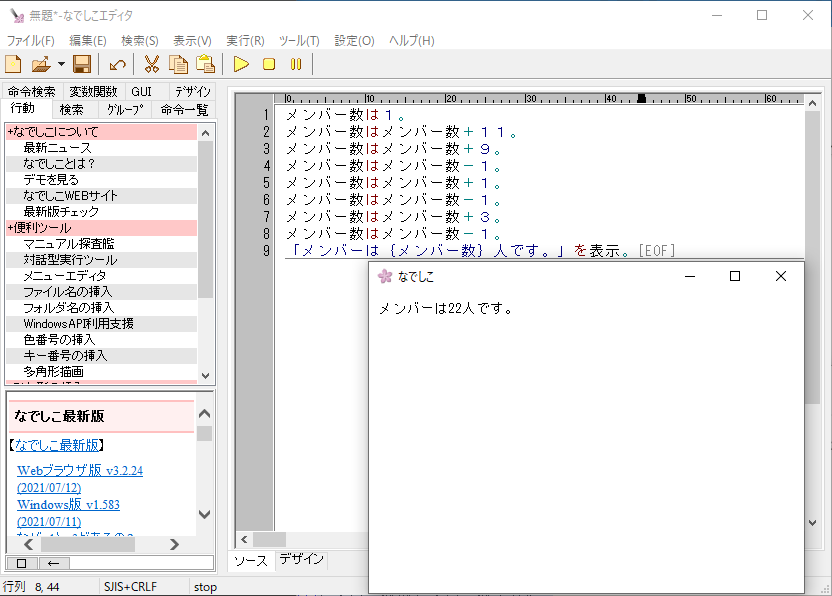Run the program with the play icon
This screenshot has height=596, width=832.
241,65
